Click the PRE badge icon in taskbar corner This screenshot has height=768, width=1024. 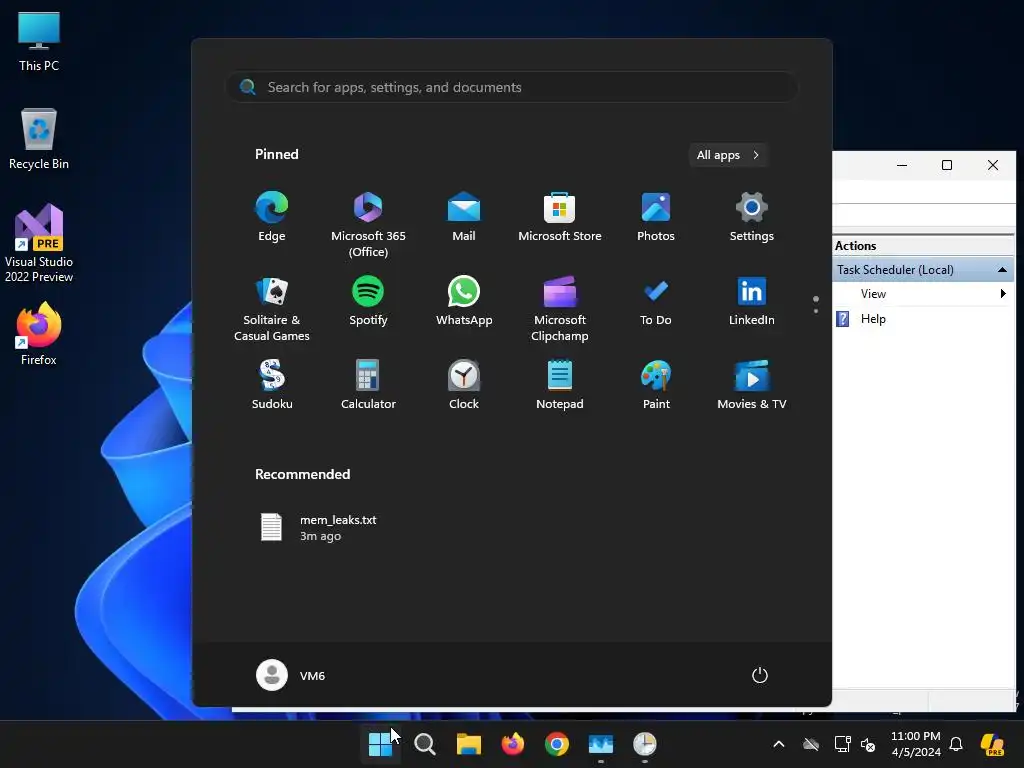[993, 744]
